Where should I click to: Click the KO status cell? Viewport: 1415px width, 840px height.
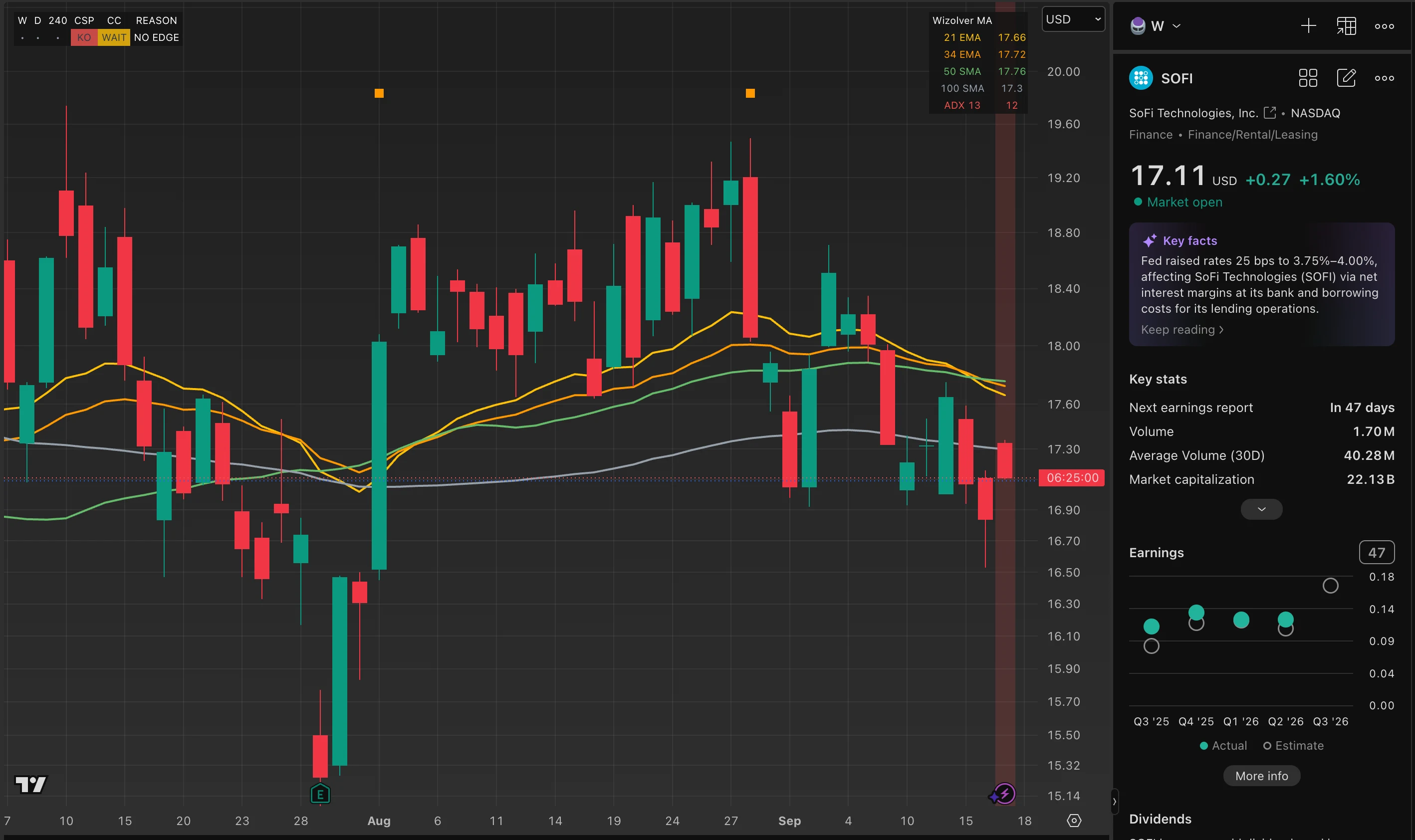pos(84,37)
